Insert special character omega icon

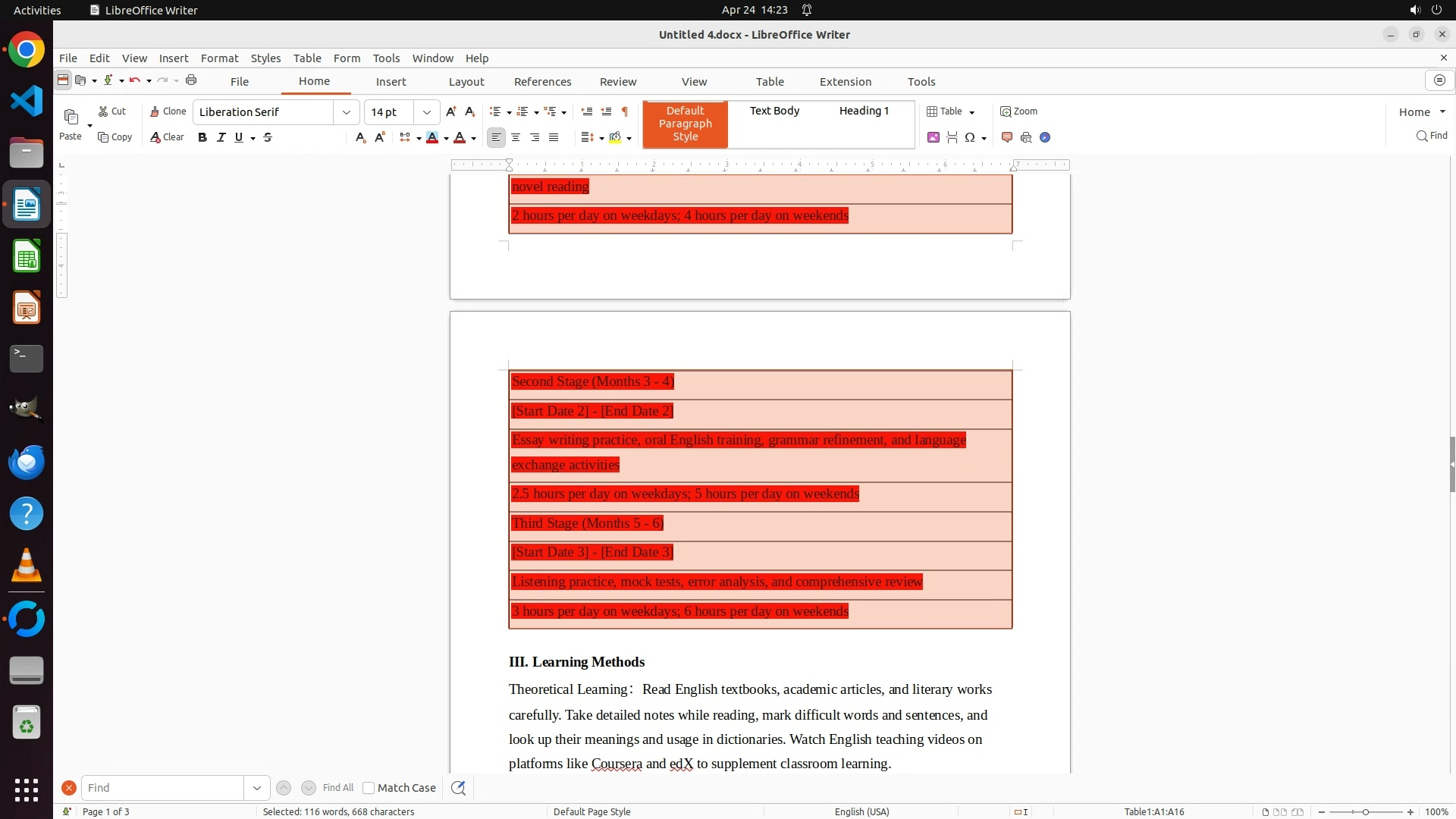click(970, 137)
